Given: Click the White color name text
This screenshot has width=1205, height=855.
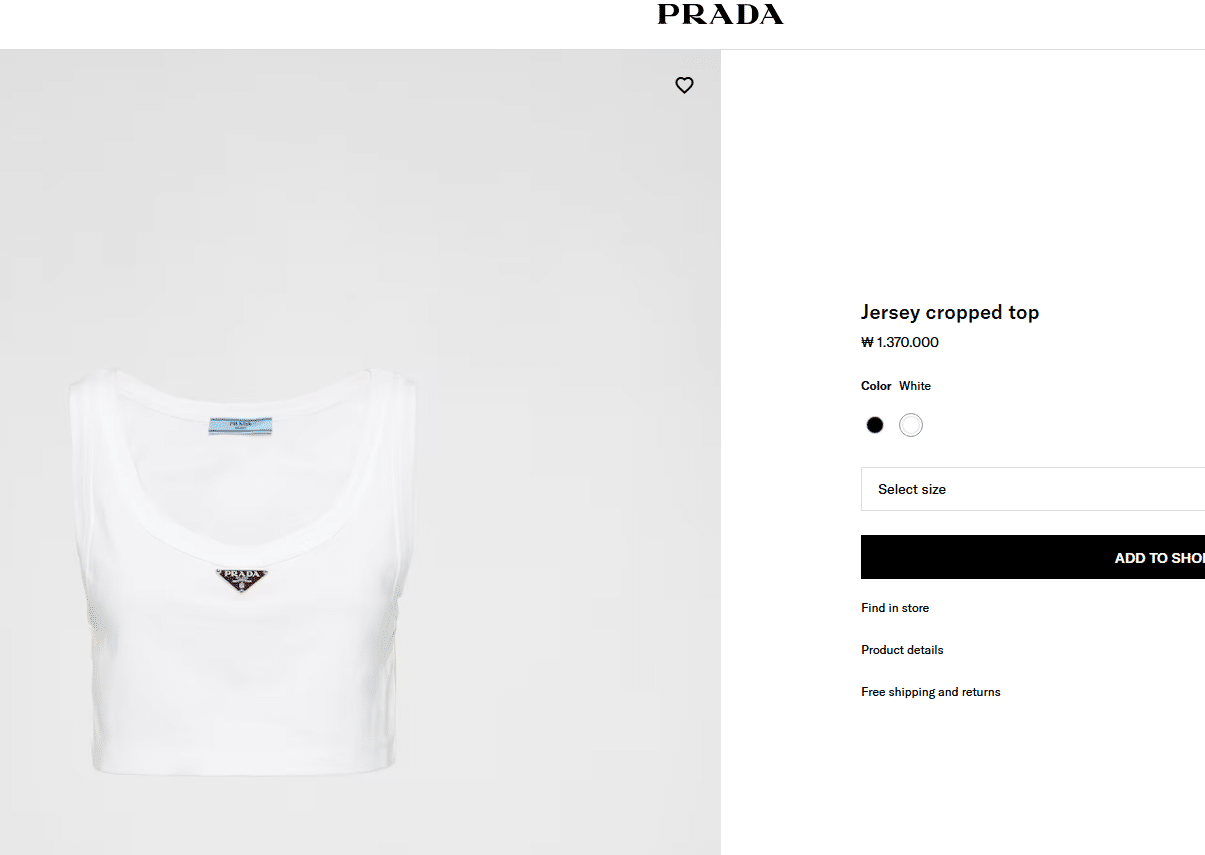Looking at the screenshot, I should (915, 386).
